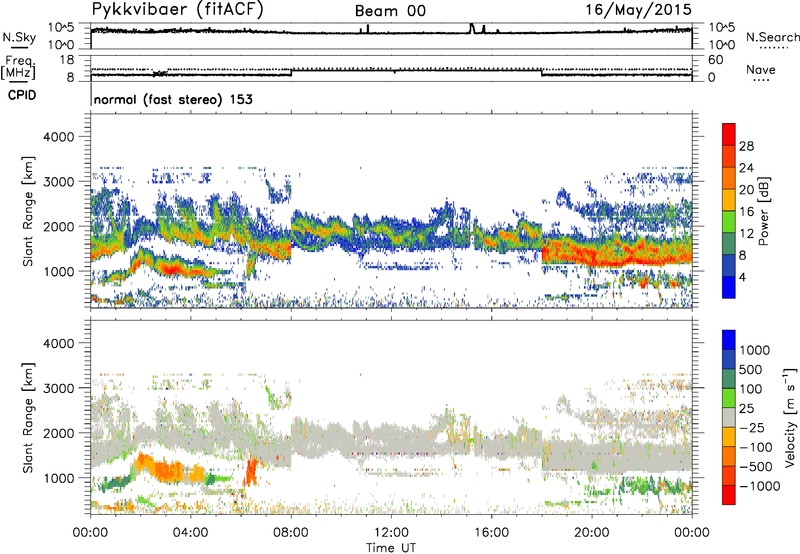This screenshot has width=800, height=554.
Task: Click the red top of power colorbar
Action: (729, 134)
